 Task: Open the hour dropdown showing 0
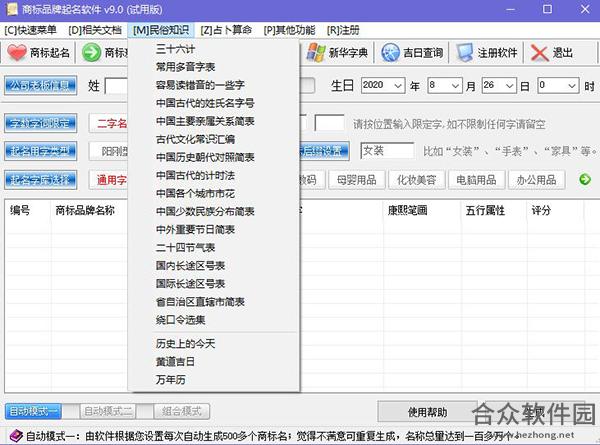(x=571, y=85)
